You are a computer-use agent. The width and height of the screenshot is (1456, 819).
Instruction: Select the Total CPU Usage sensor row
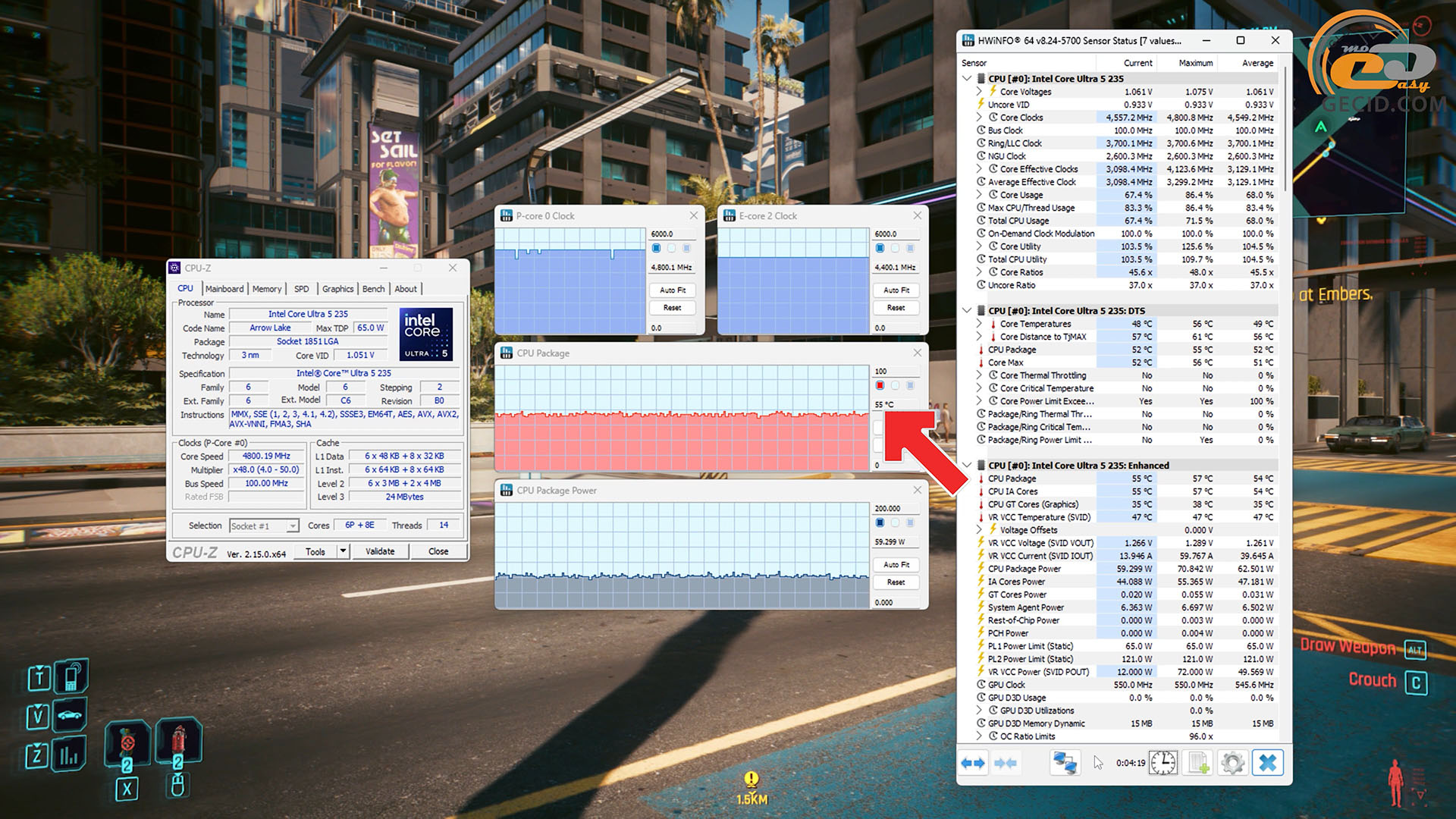pyautogui.click(x=1125, y=221)
